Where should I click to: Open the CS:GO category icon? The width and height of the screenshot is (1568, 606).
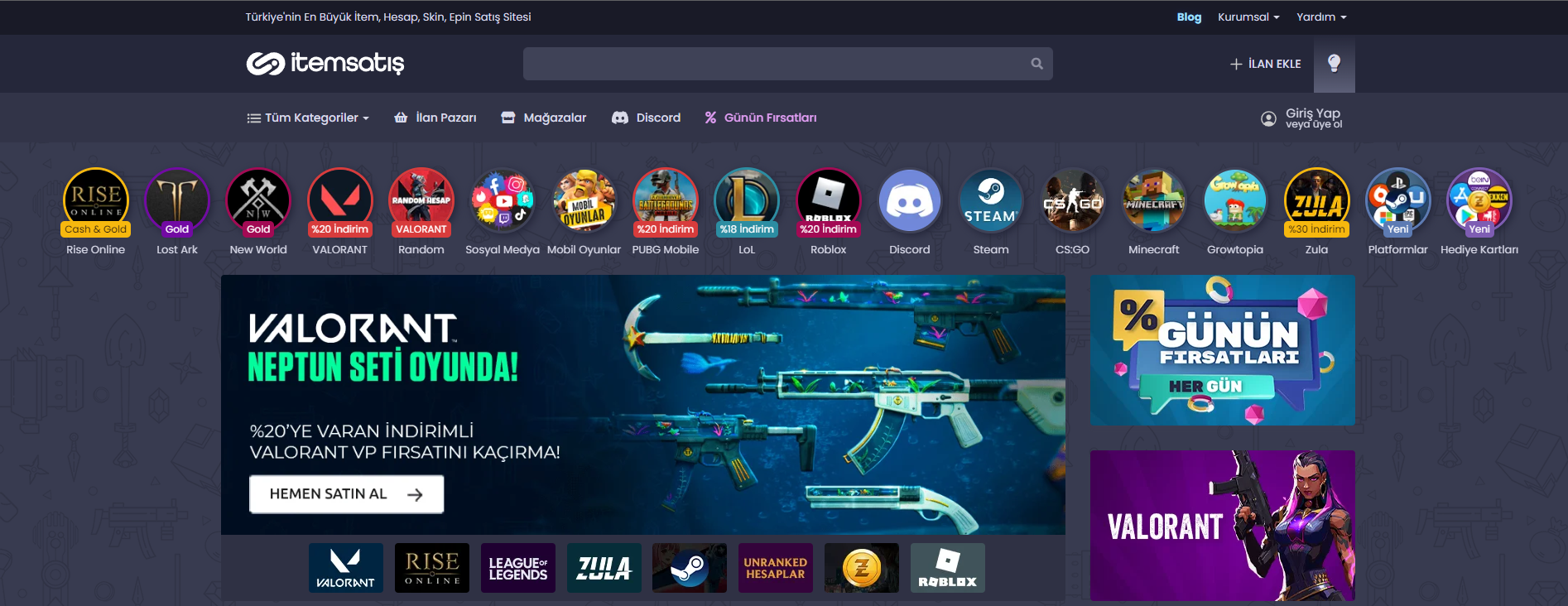tap(1072, 201)
